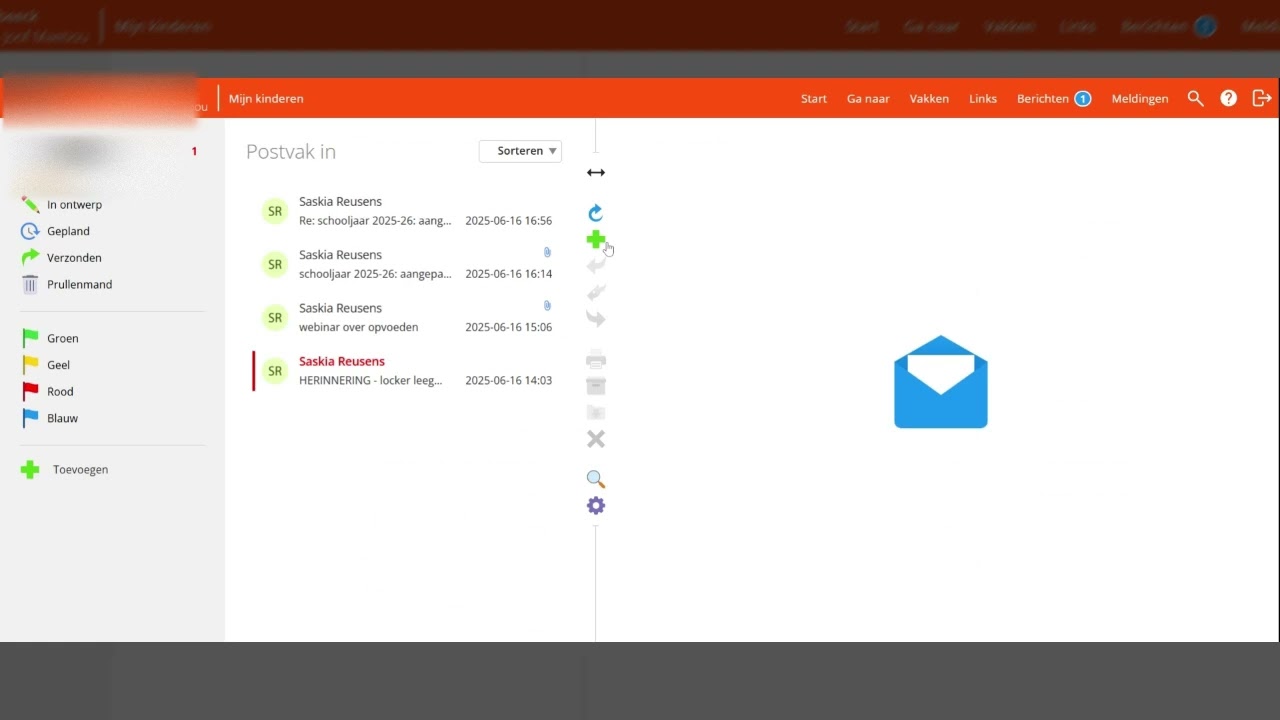Click the archive box icon in the toolbar
This screenshot has width=1280, height=720.
(x=596, y=386)
